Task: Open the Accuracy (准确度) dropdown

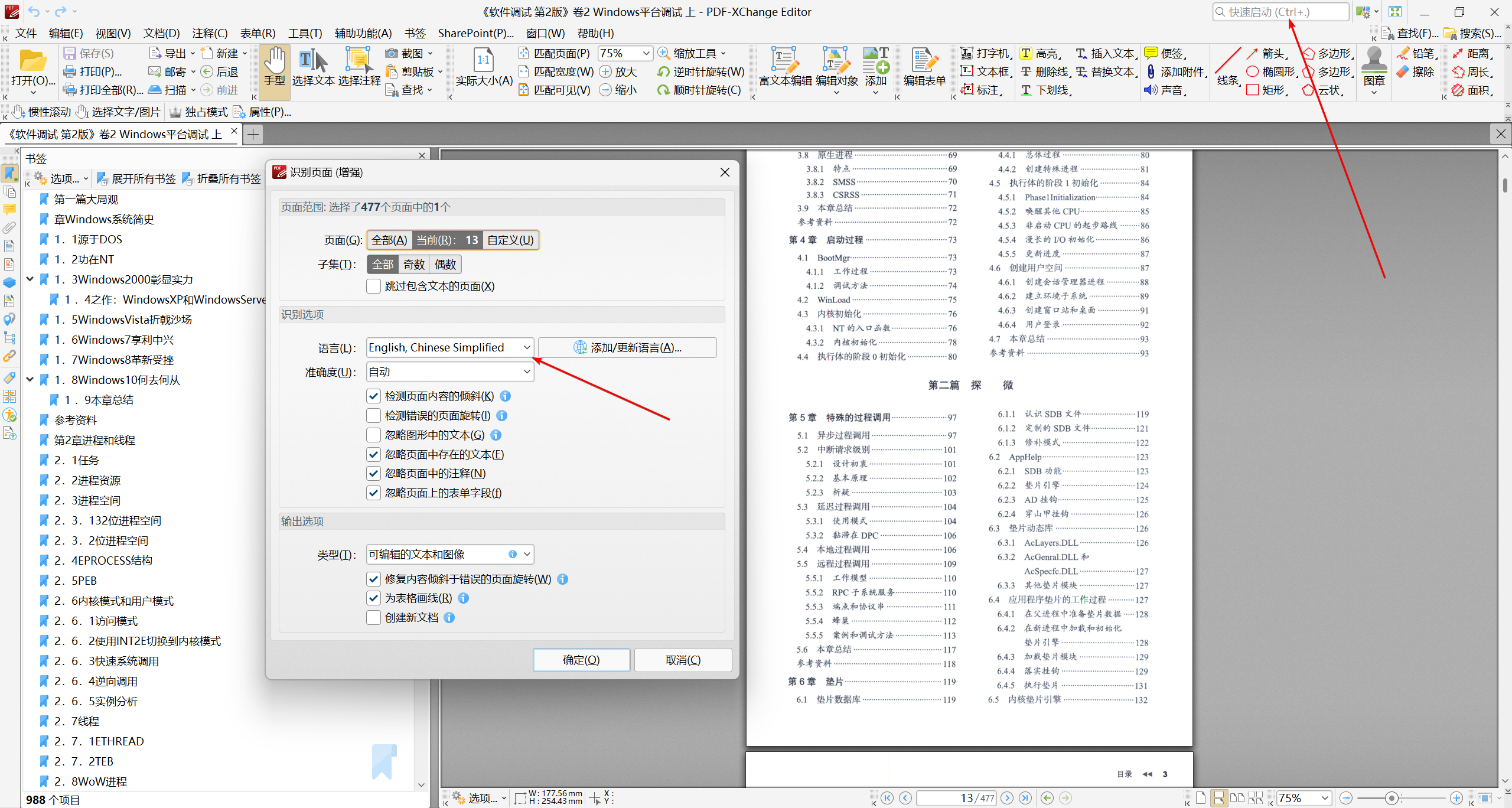Action: pyautogui.click(x=450, y=372)
